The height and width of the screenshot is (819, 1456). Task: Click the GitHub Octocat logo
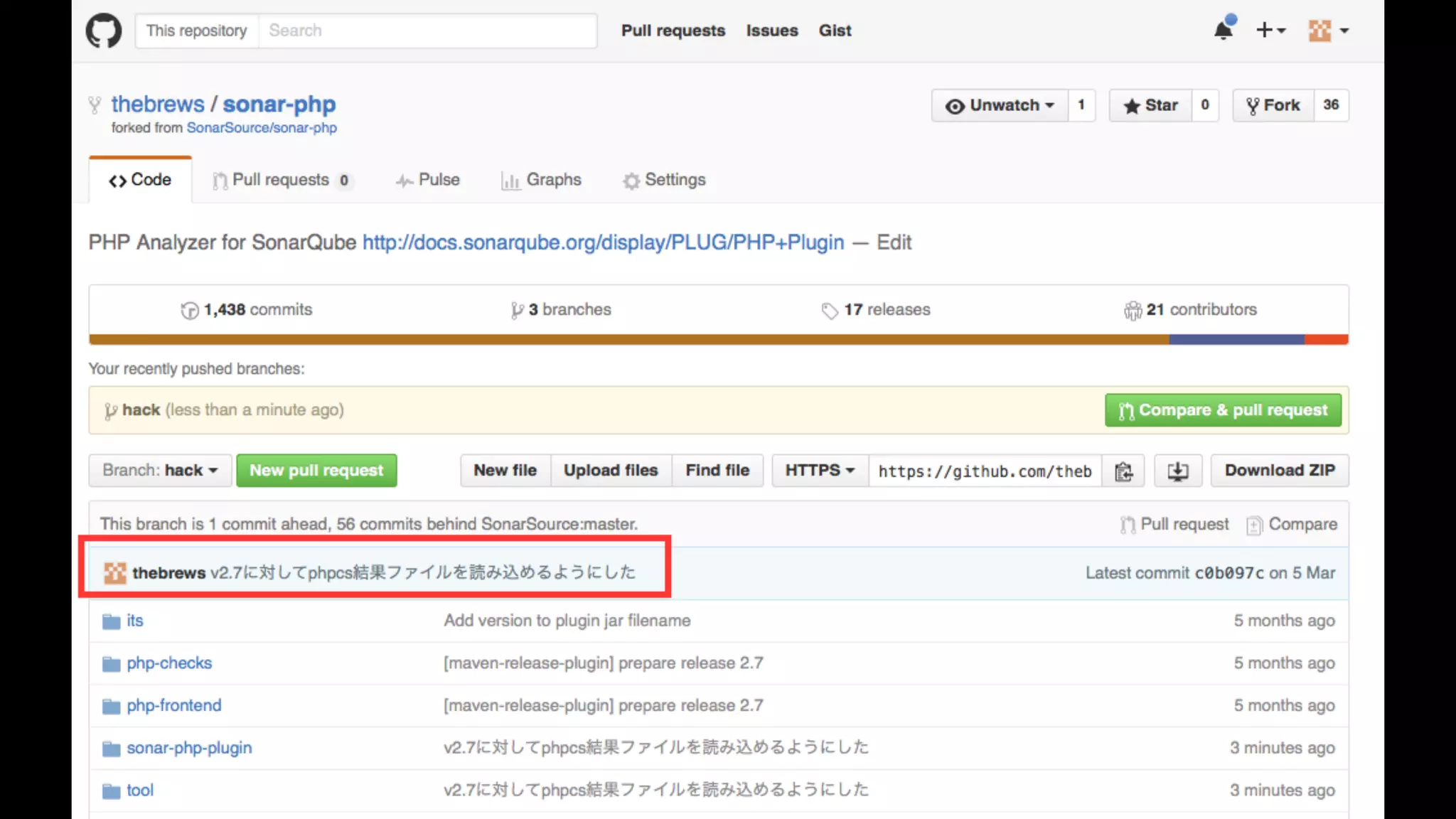[104, 31]
